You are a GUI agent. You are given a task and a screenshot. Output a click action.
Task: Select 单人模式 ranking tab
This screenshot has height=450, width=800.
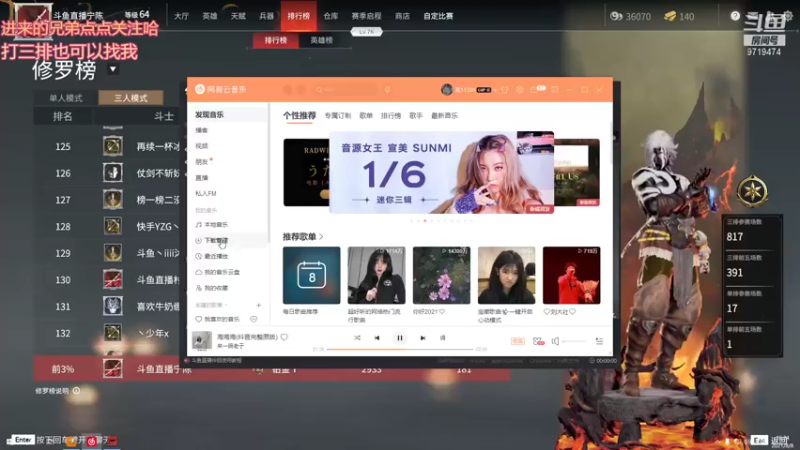[66, 98]
